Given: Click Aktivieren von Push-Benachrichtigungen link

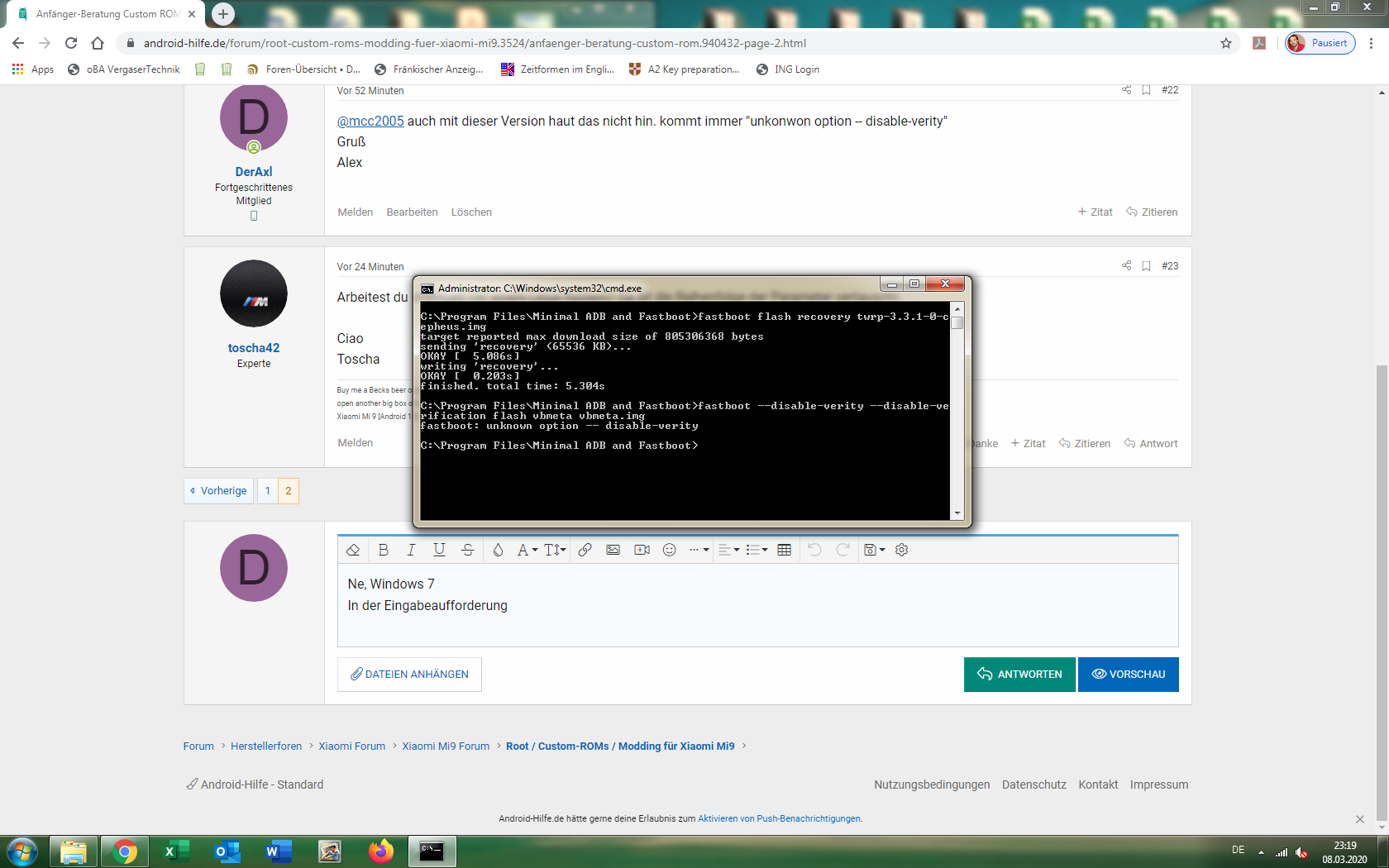Looking at the screenshot, I should (x=779, y=818).
